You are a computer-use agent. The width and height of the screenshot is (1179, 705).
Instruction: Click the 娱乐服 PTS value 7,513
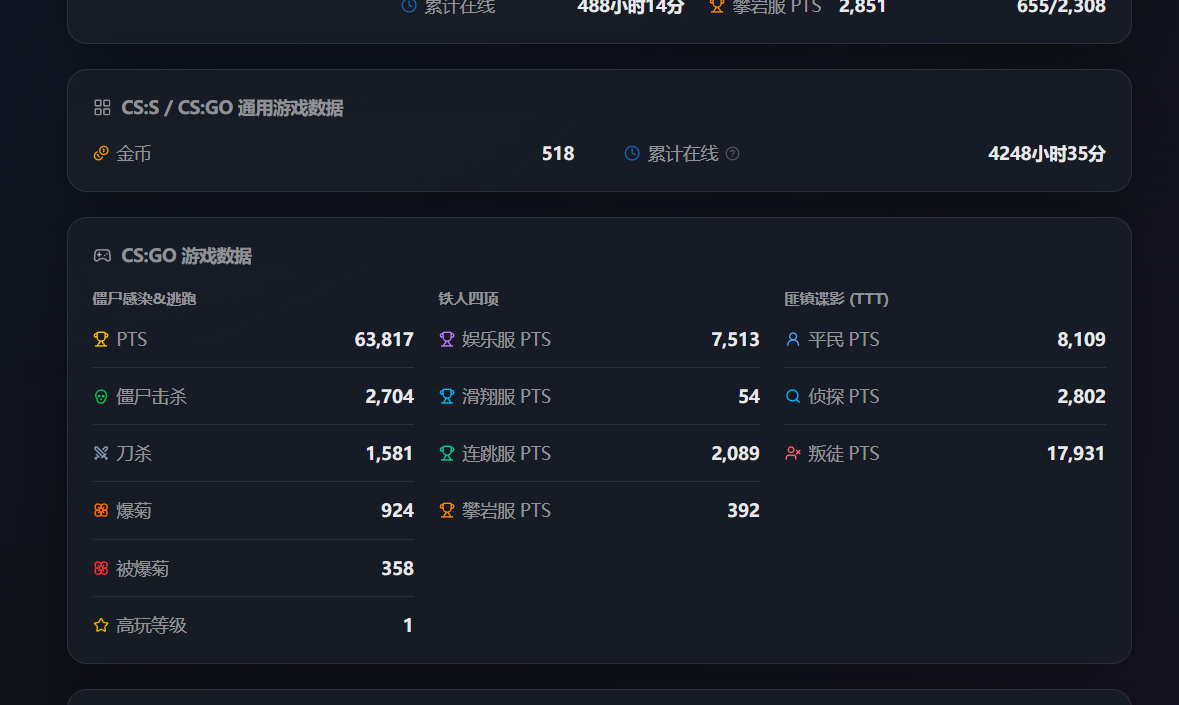pos(735,339)
